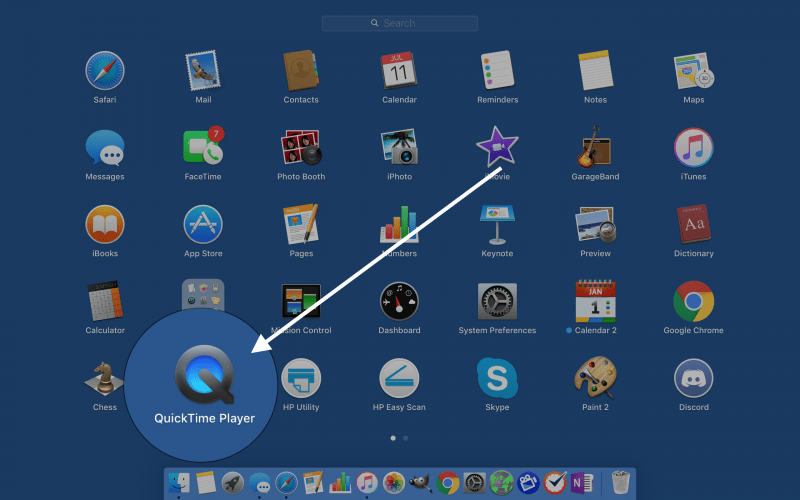Screen dimensions: 800x500
Task: Open the Maps app
Action: tap(693, 70)
